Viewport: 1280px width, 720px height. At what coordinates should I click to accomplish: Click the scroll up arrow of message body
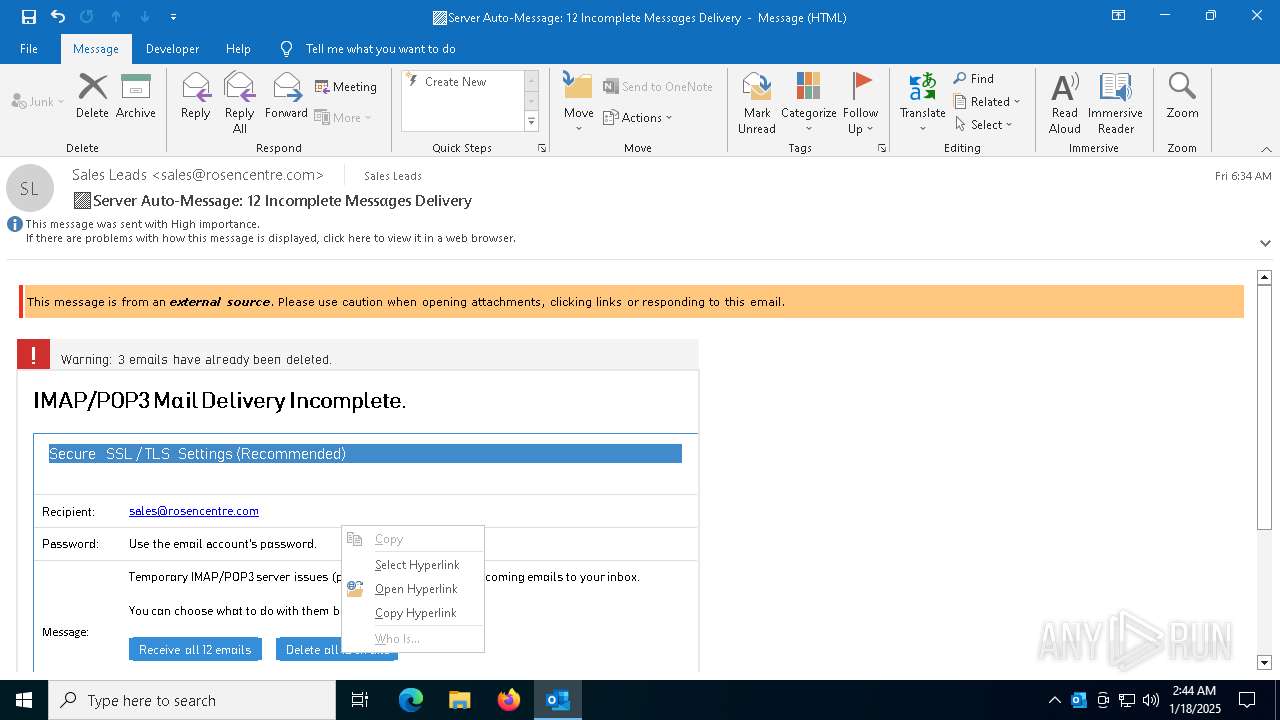coord(1264,277)
